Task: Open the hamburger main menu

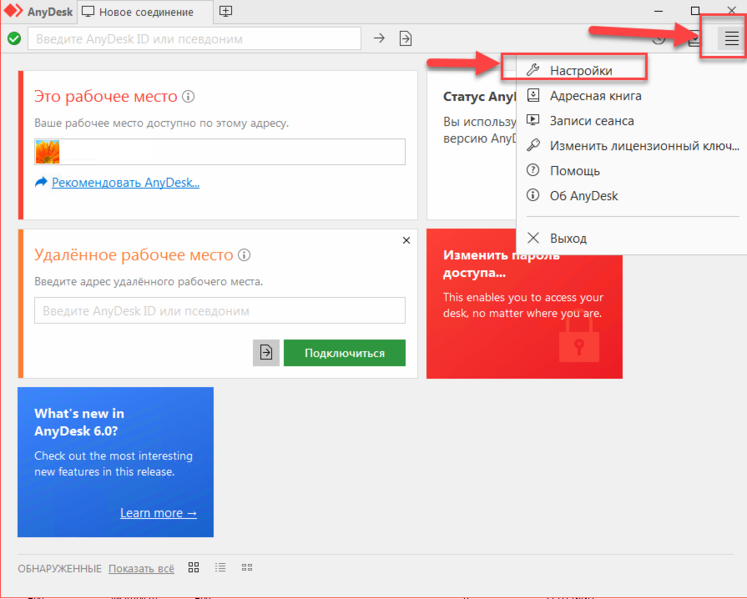Action: point(731,38)
